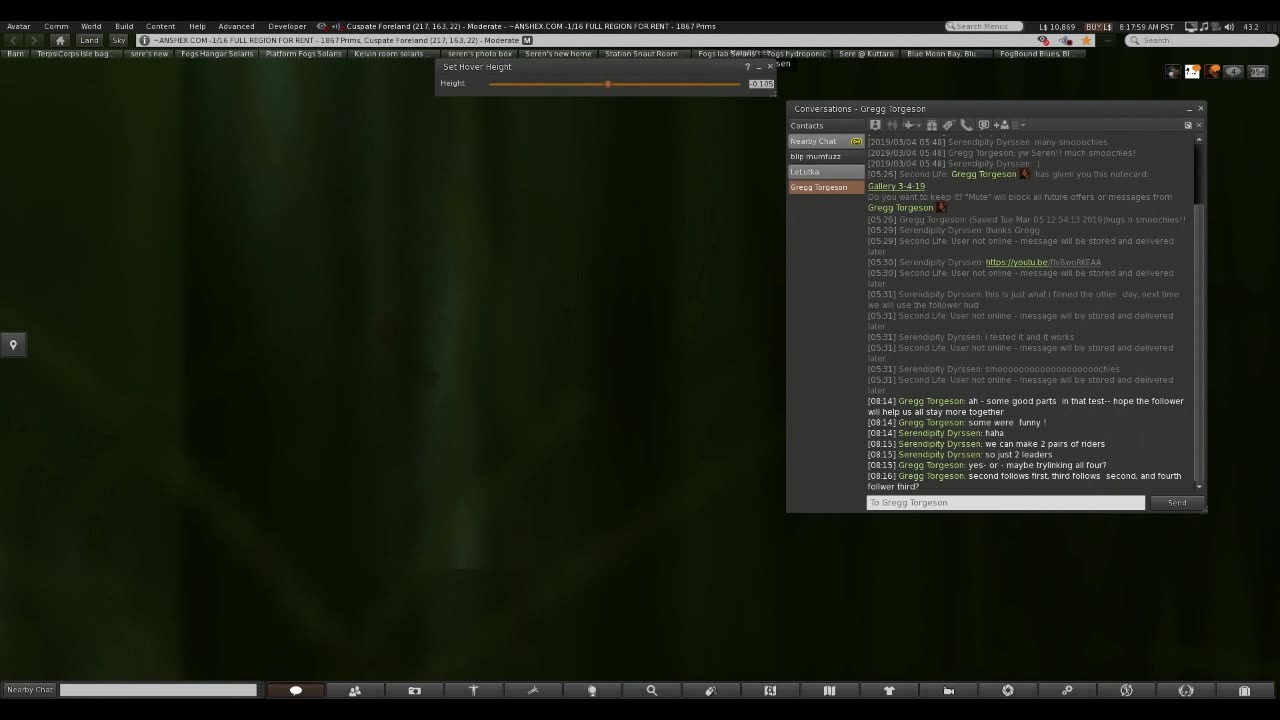Teleport to Barn favorite landmark
1280x720 pixels.
[15, 54]
